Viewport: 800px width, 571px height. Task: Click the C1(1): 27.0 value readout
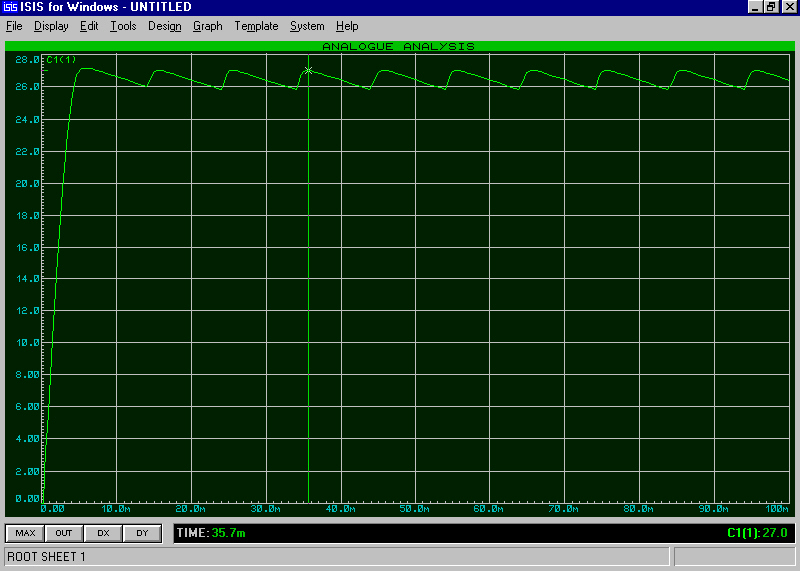pyautogui.click(x=757, y=533)
